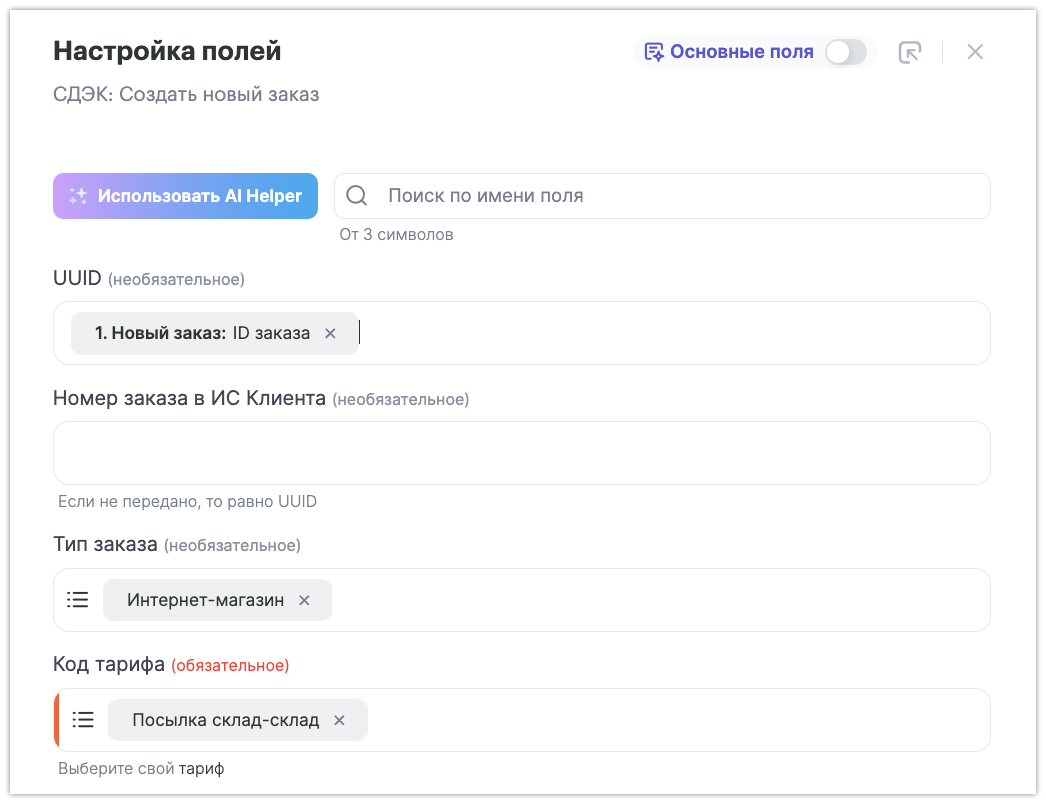This screenshot has height=804, width=1046.
Task: Click the collapse window arrow icon
Action: click(909, 52)
